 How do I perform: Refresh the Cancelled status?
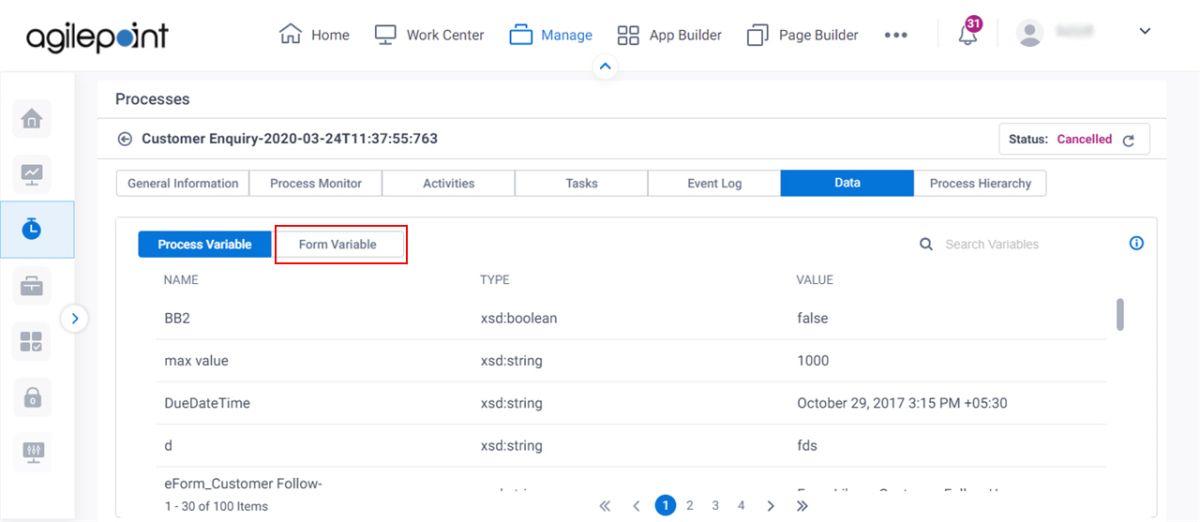click(1128, 140)
